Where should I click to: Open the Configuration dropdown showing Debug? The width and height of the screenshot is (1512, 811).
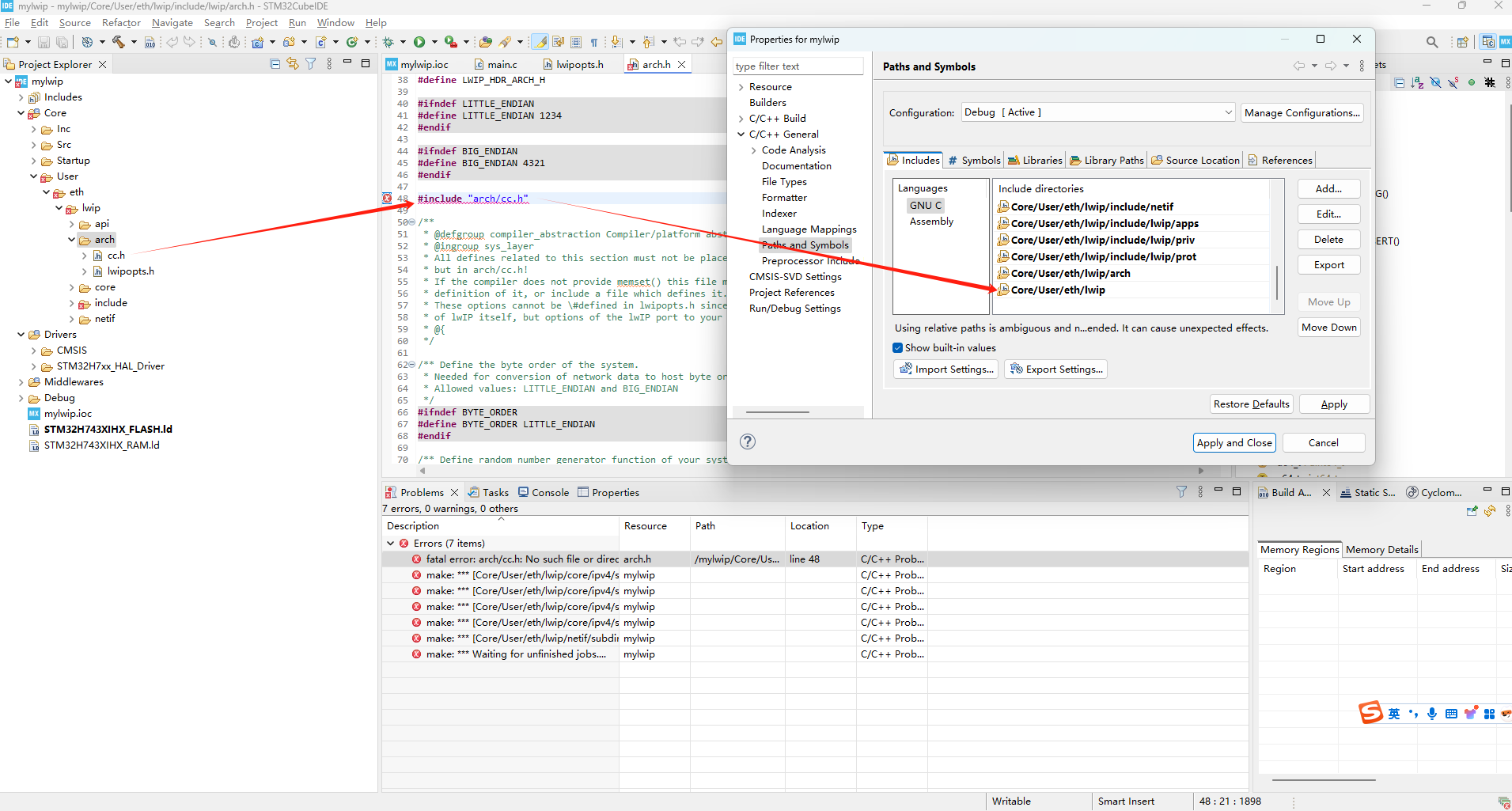(x=1097, y=112)
